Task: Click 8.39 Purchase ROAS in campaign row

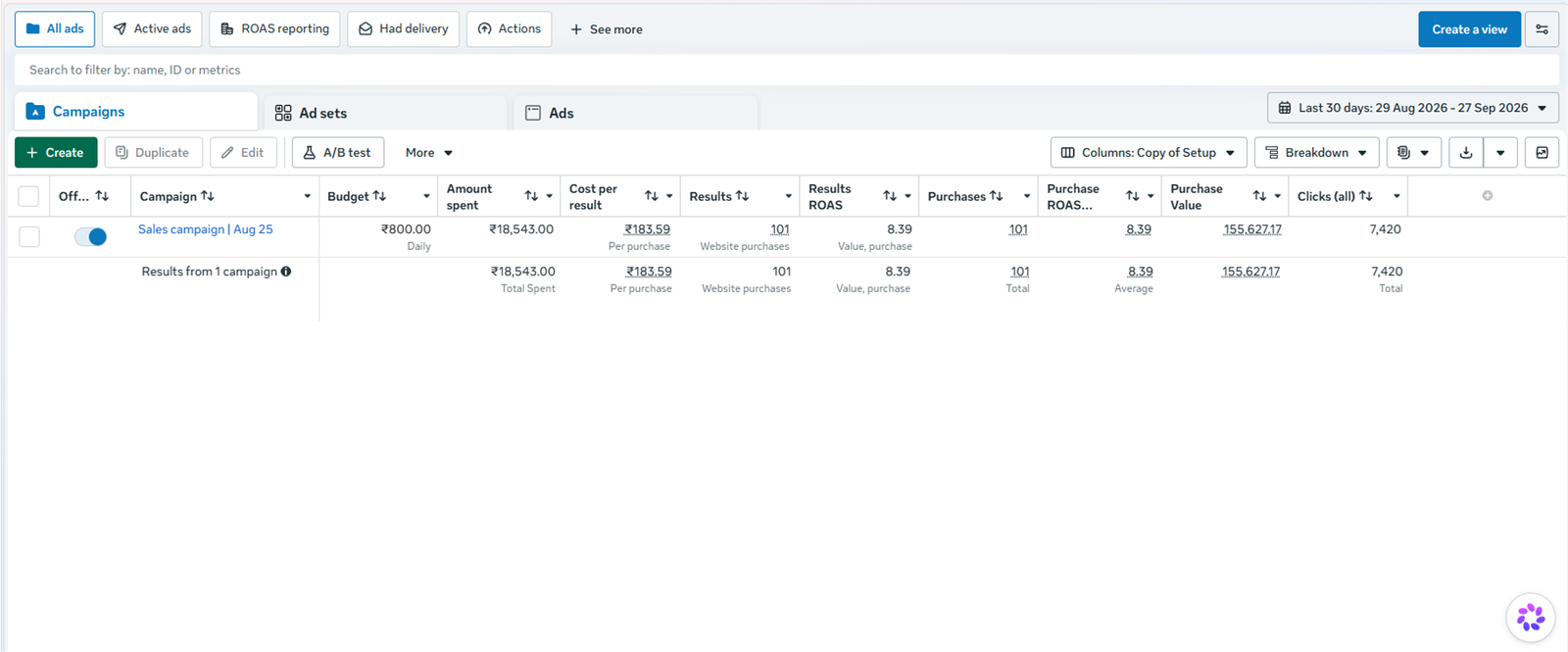Action: click(x=1139, y=229)
